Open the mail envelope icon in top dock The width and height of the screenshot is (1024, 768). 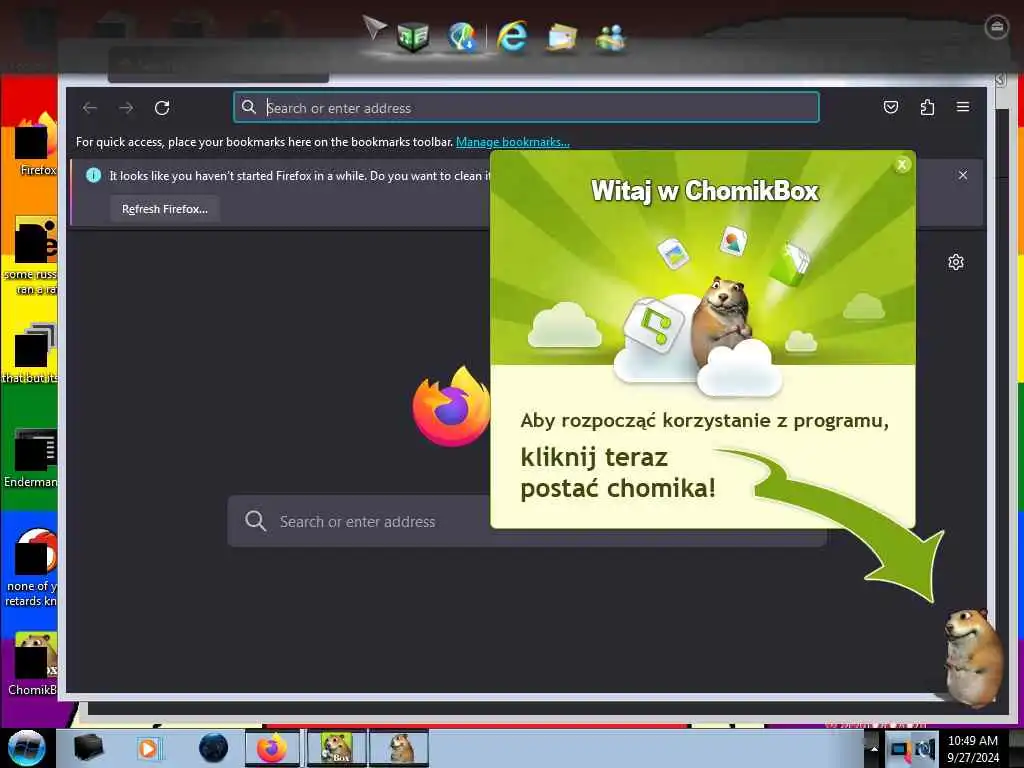click(x=562, y=37)
